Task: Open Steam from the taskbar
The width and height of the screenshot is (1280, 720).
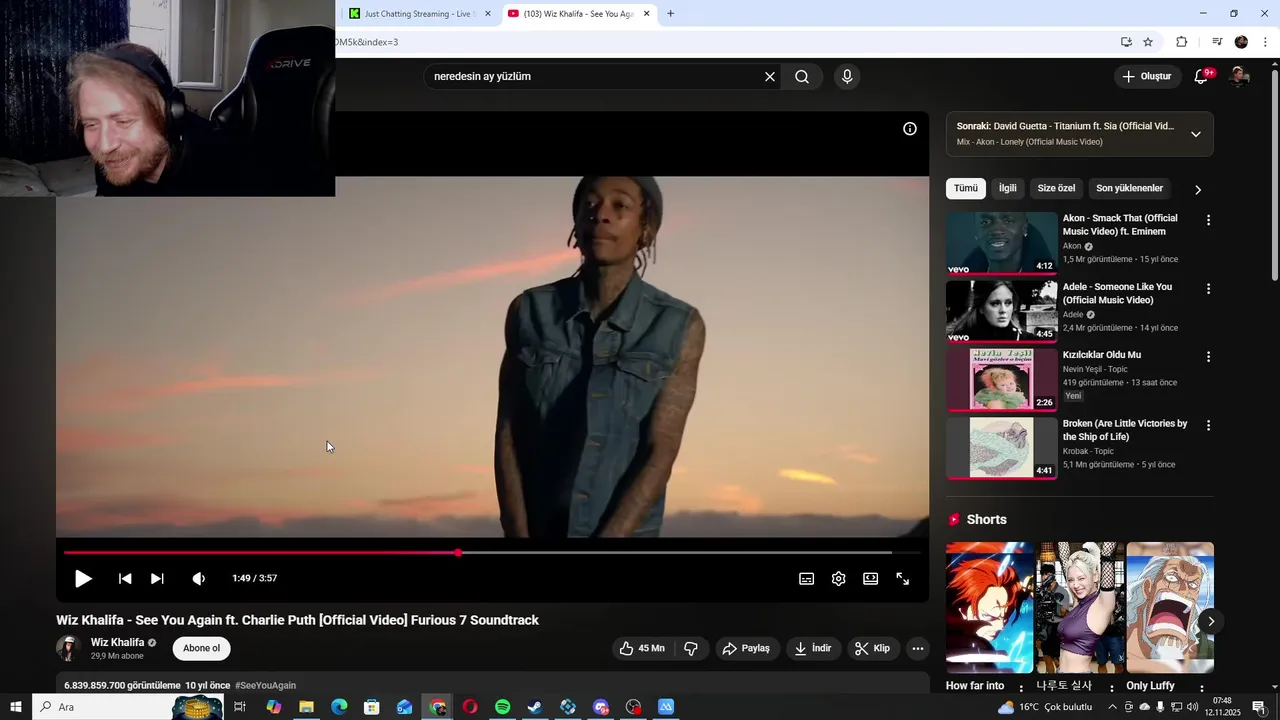Action: (x=535, y=707)
